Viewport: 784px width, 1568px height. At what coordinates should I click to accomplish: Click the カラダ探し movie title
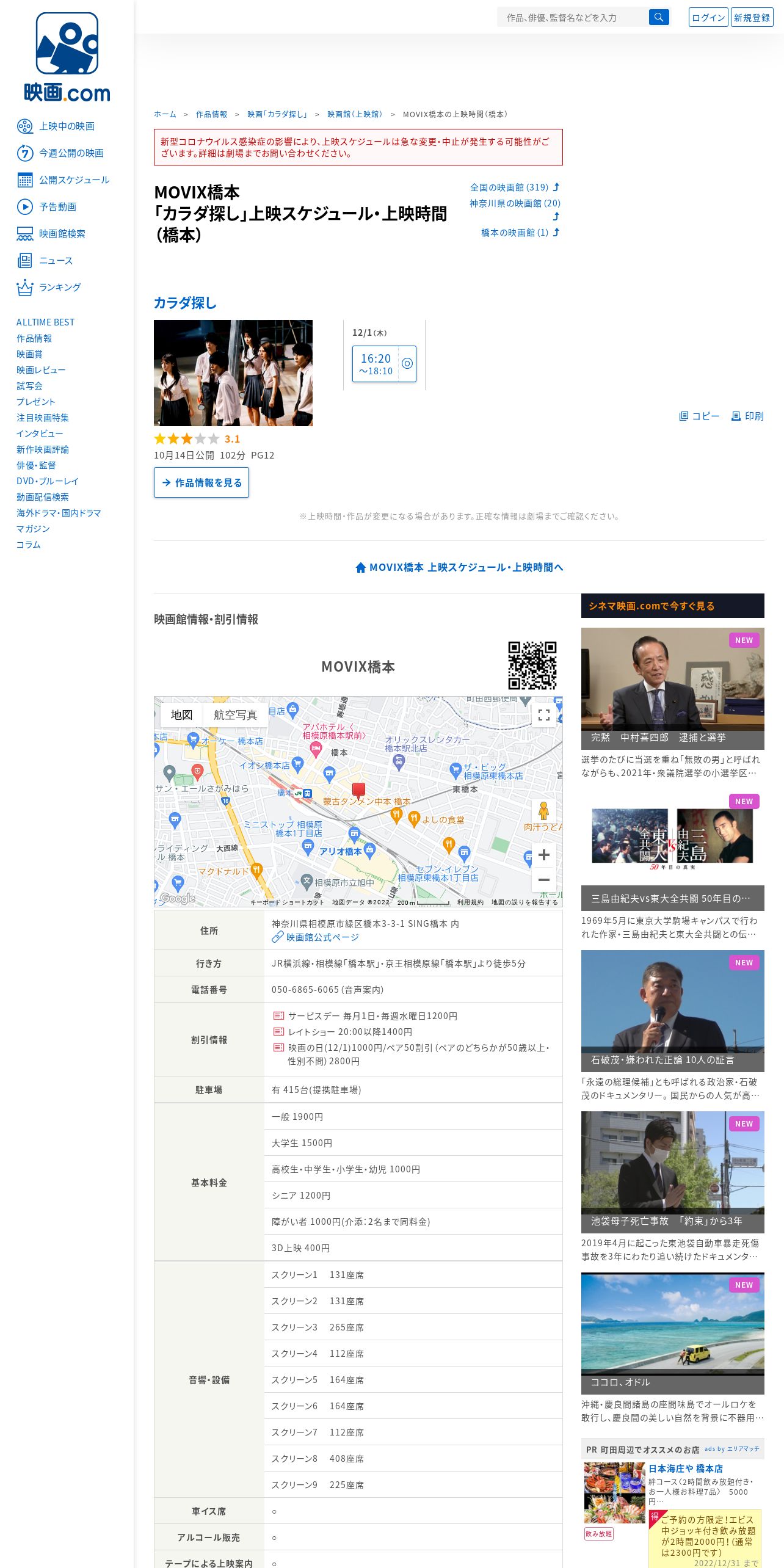click(x=185, y=303)
